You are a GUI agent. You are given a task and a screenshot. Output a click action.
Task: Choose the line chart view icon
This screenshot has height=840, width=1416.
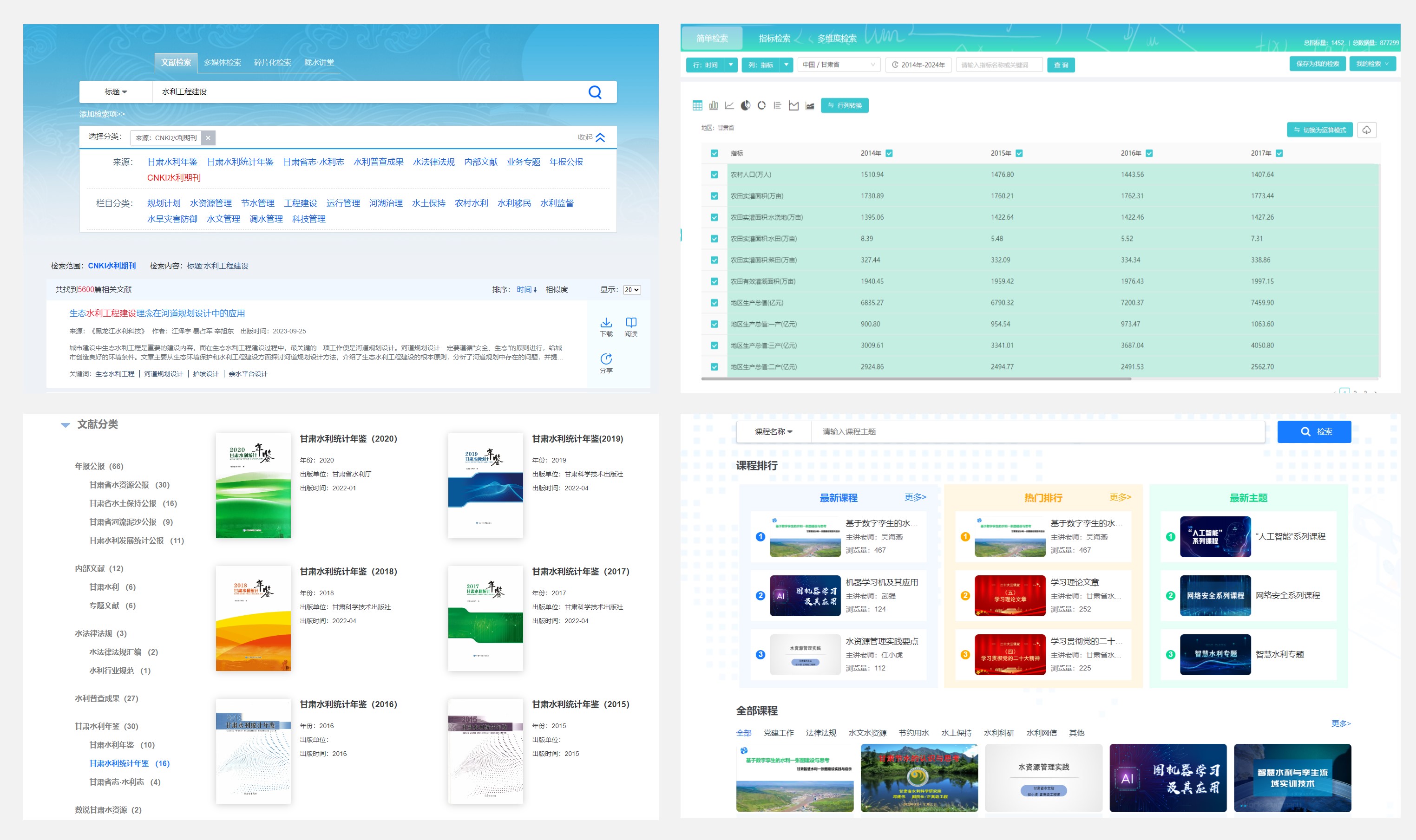pyautogui.click(x=729, y=105)
